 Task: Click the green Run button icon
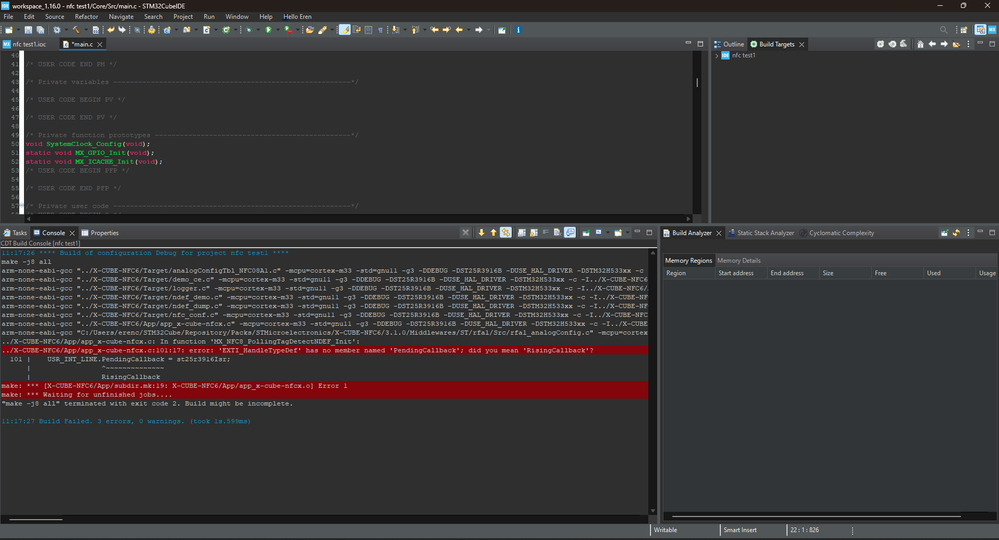(x=268, y=30)
